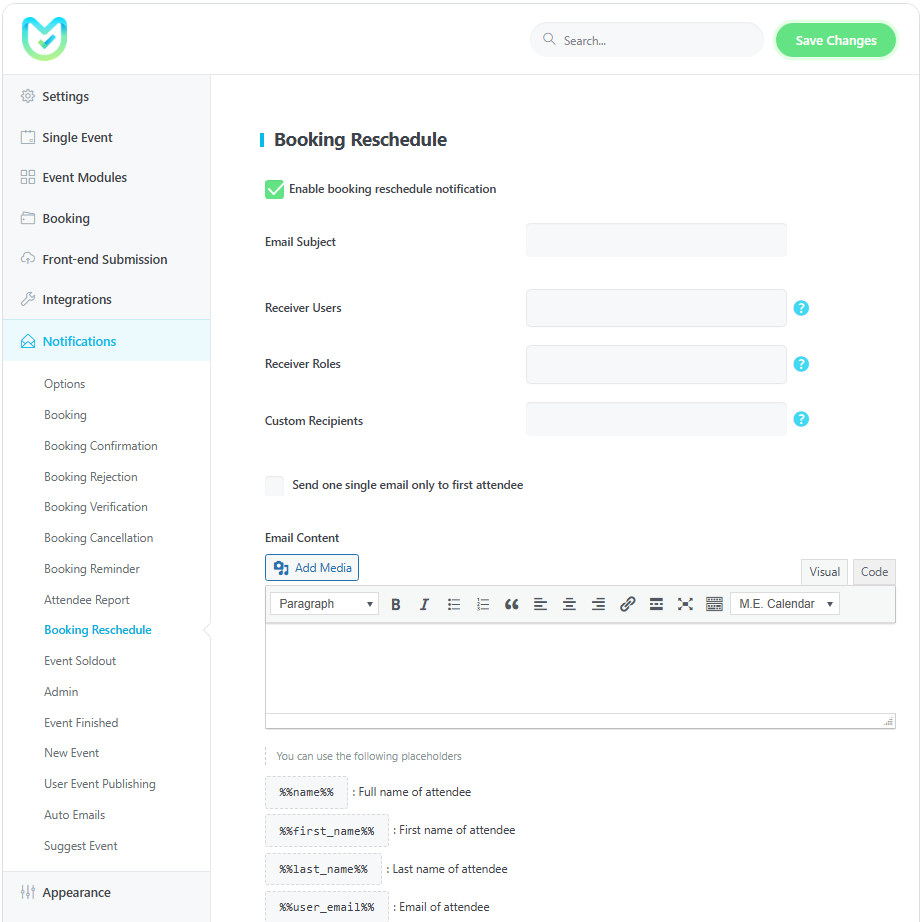Focus the Search box in the header
Image resolution: width=922 pixels, height=922 pixels.
[x=655, y=41]
